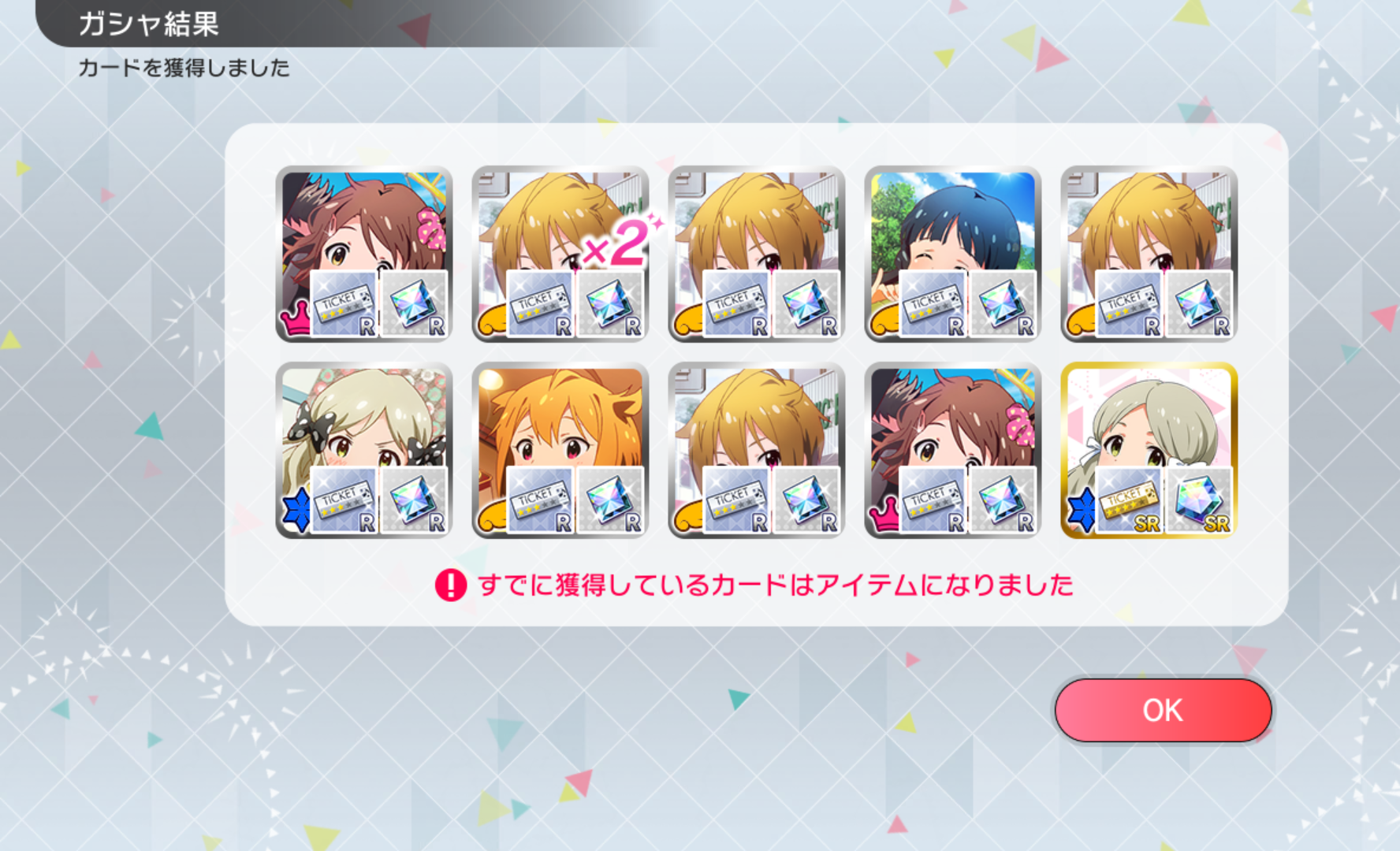Select the blonde girl with black bows card
Viewport: 1400px width, 851px height.
364,451
